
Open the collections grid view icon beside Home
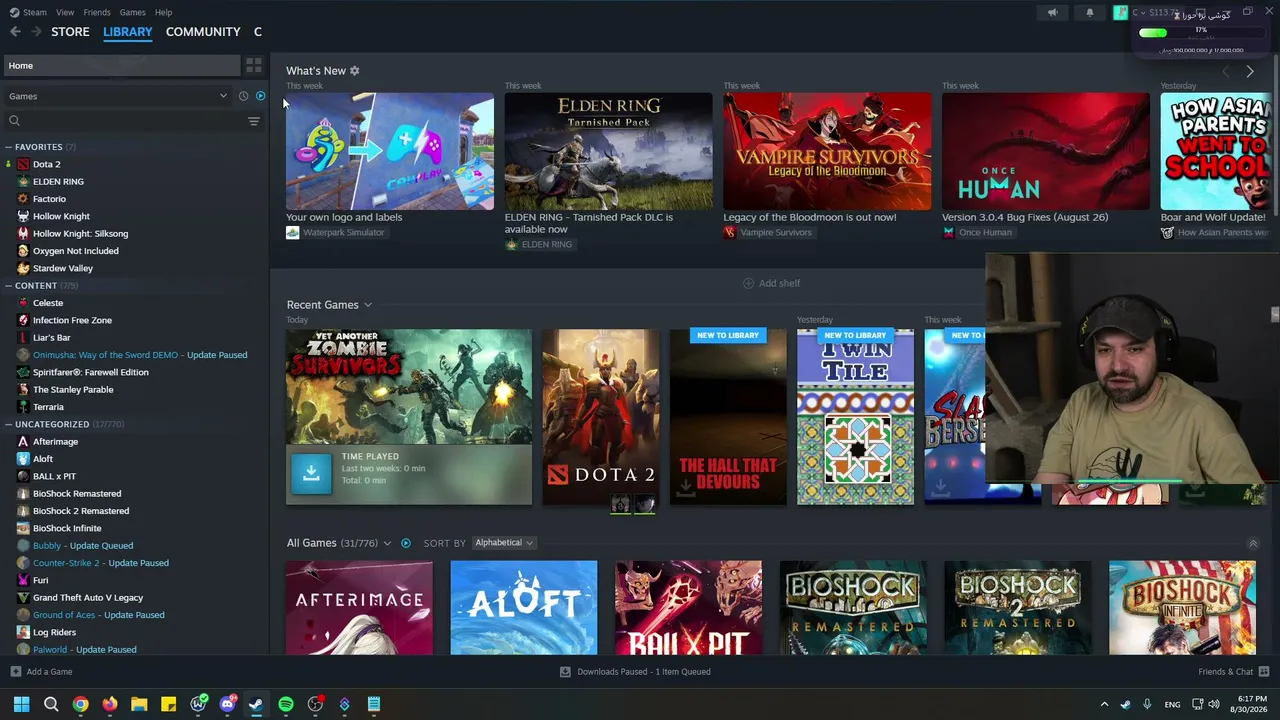click(254, 66)
